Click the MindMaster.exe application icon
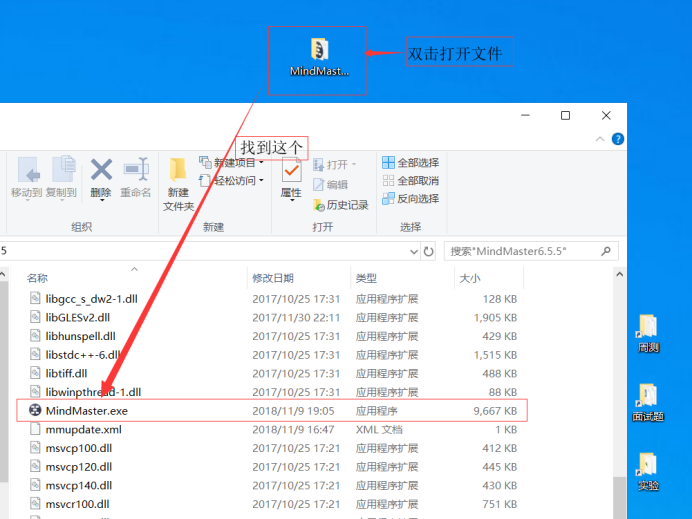The image size is (692, 519). click(x=35, y=410)
